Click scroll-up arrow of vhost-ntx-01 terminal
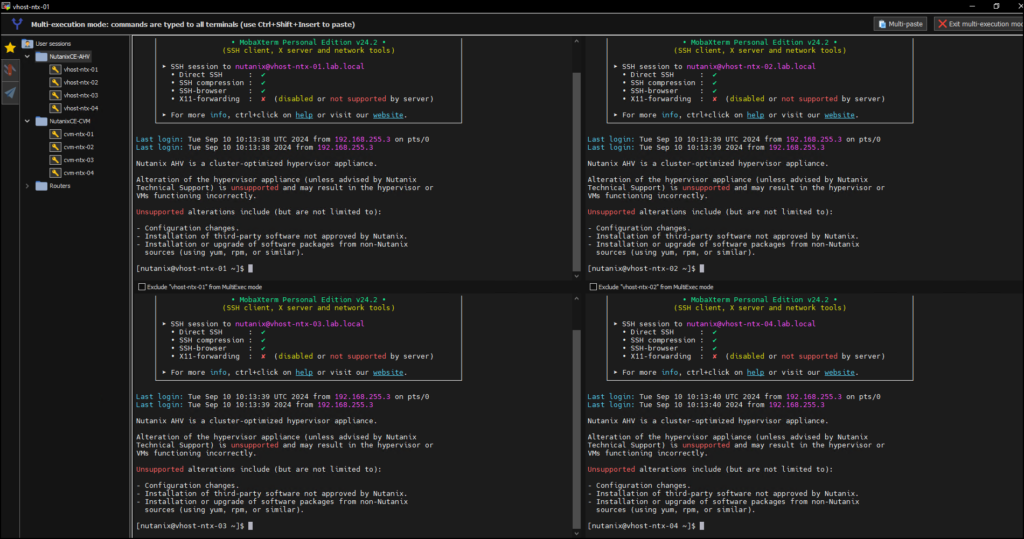1024x539 pixels. (x=576, y=41)
